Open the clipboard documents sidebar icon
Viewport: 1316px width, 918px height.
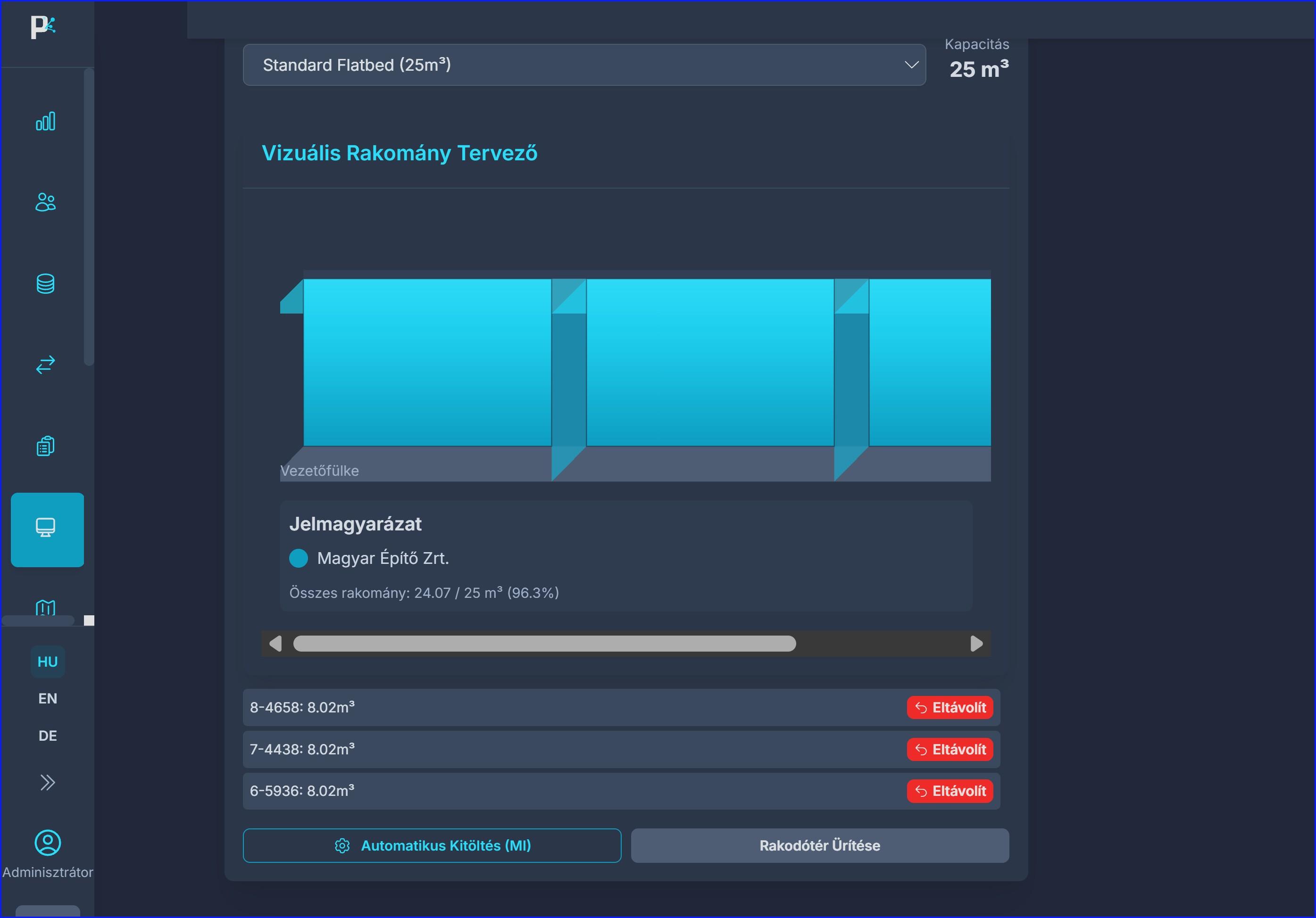pyautogui.click(x=46, y=446)
